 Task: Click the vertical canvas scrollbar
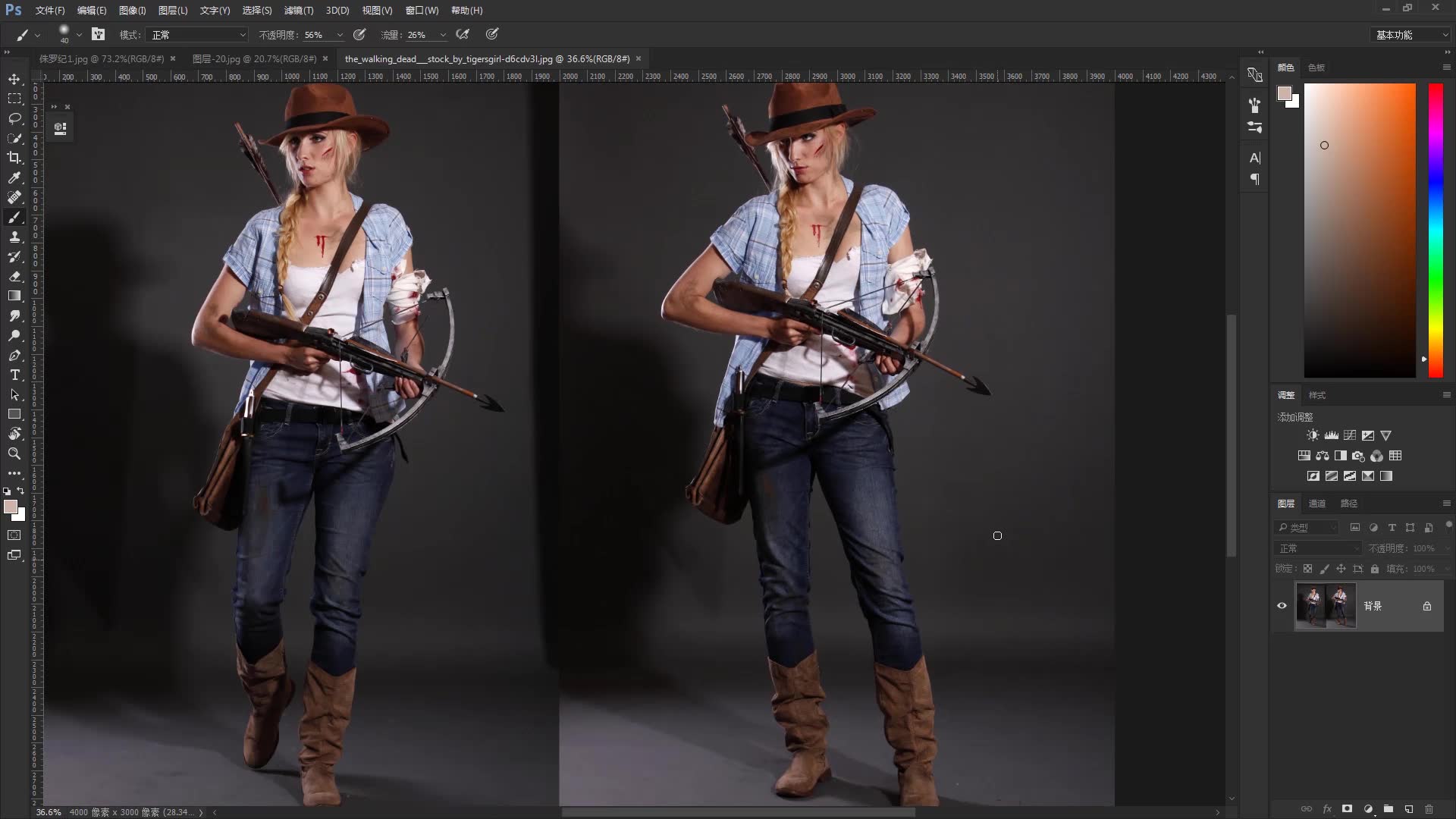(x=1232, y=436)
